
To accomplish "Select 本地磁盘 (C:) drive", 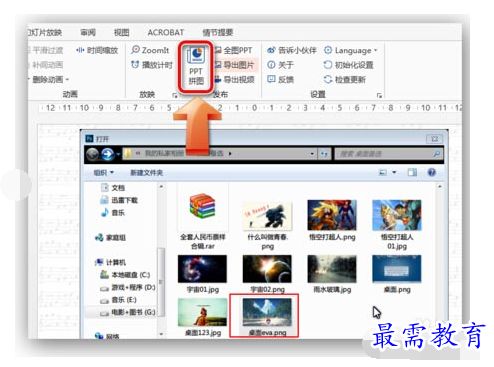I will [x=125, y=275].
